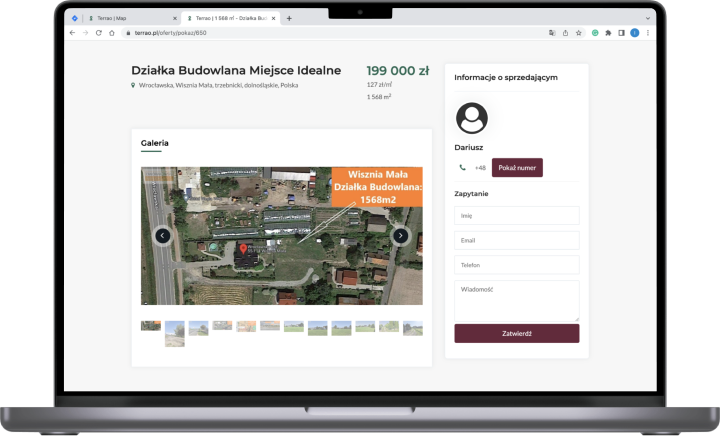
Task: Select the colored zoning map thumbnail
Action: pos(246,326)
